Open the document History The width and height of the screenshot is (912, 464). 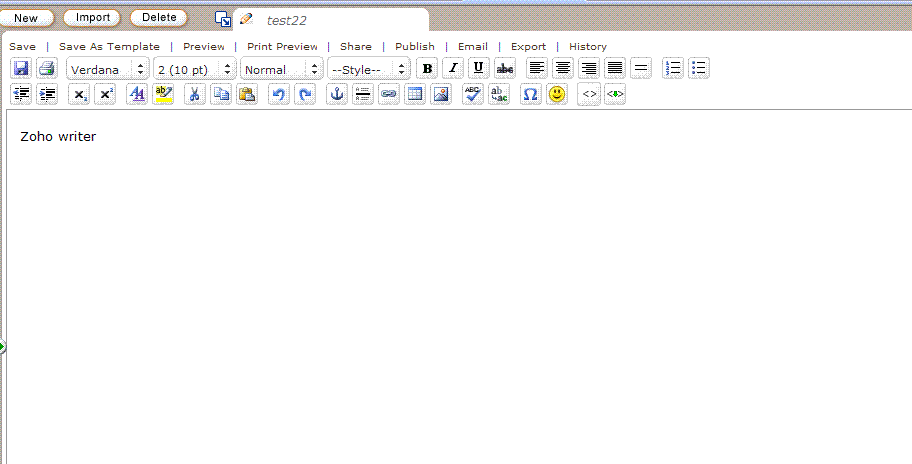pyautogui.click(x=587, y=47)
